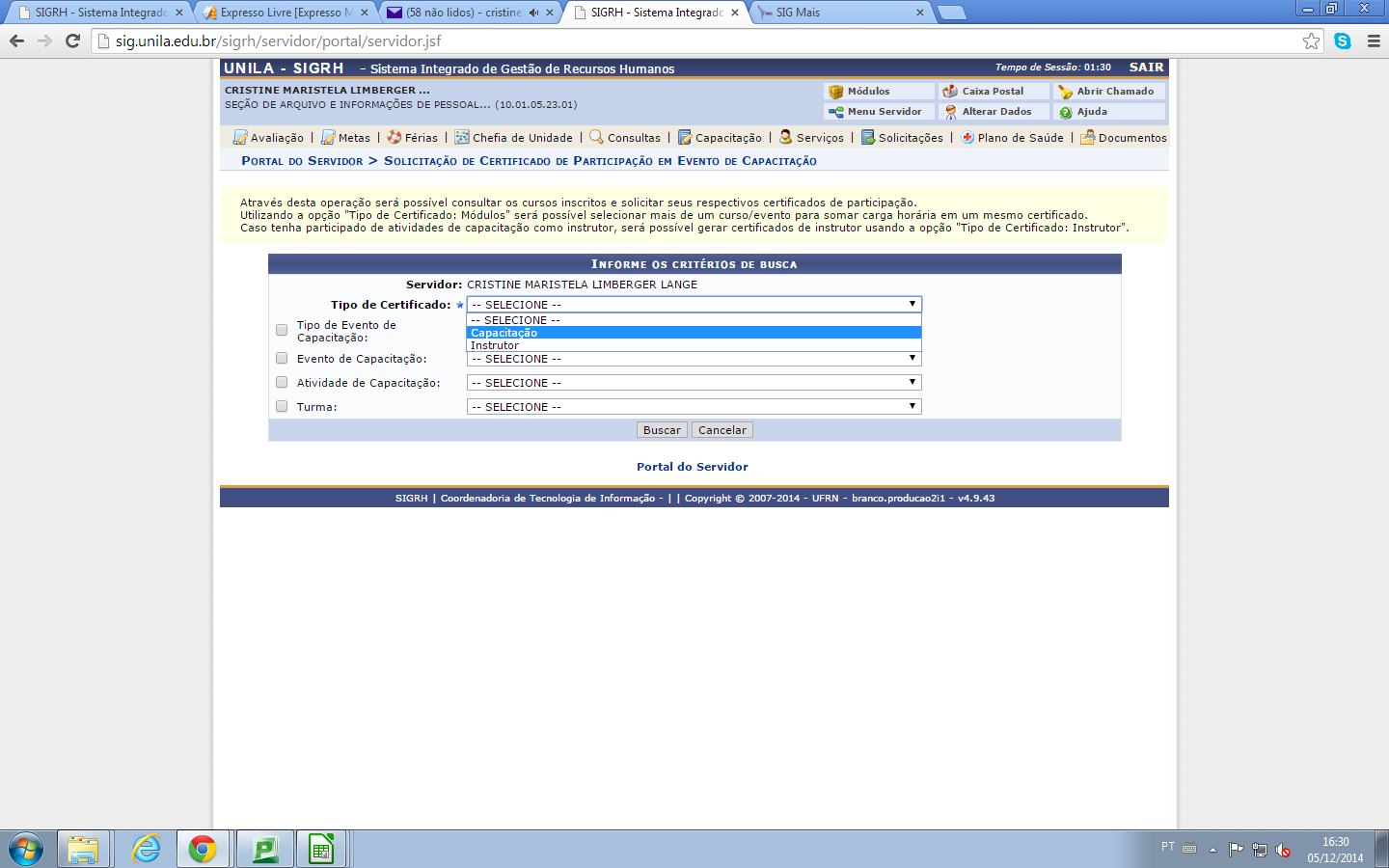Click volume icon in system tray

pos(1283,850)
